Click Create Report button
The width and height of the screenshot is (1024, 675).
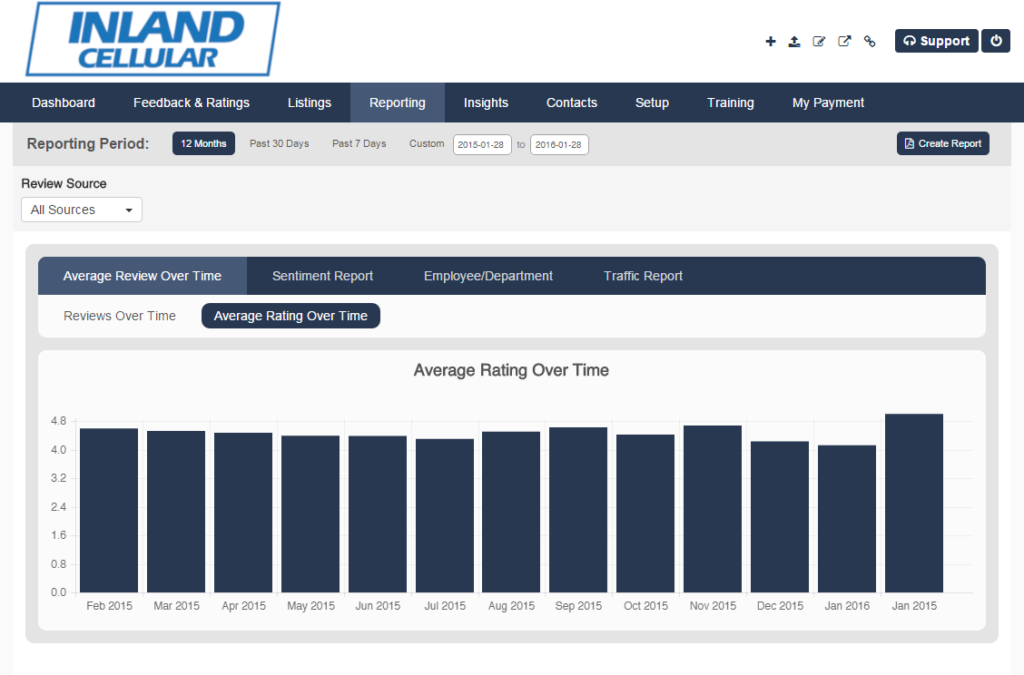(943, 144)
